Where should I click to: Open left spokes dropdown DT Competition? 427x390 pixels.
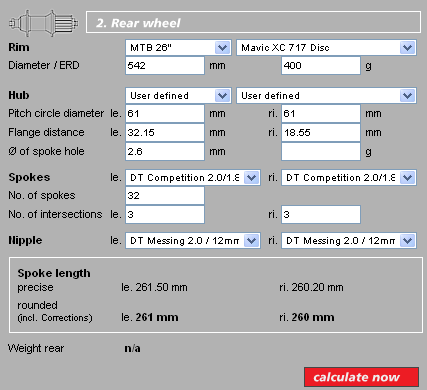(193, 177)
